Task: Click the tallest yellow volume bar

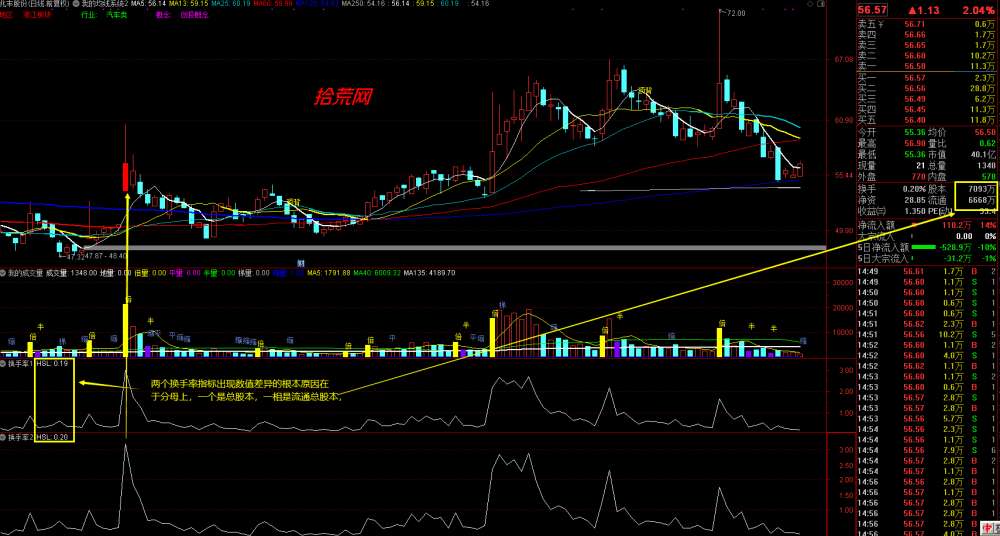Action: coord(126,331)
